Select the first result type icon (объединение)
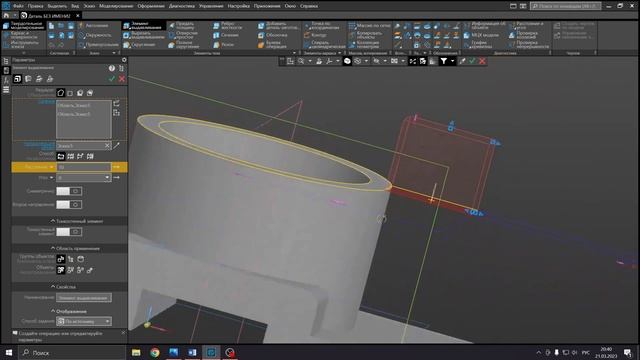 tap(61, 93)
